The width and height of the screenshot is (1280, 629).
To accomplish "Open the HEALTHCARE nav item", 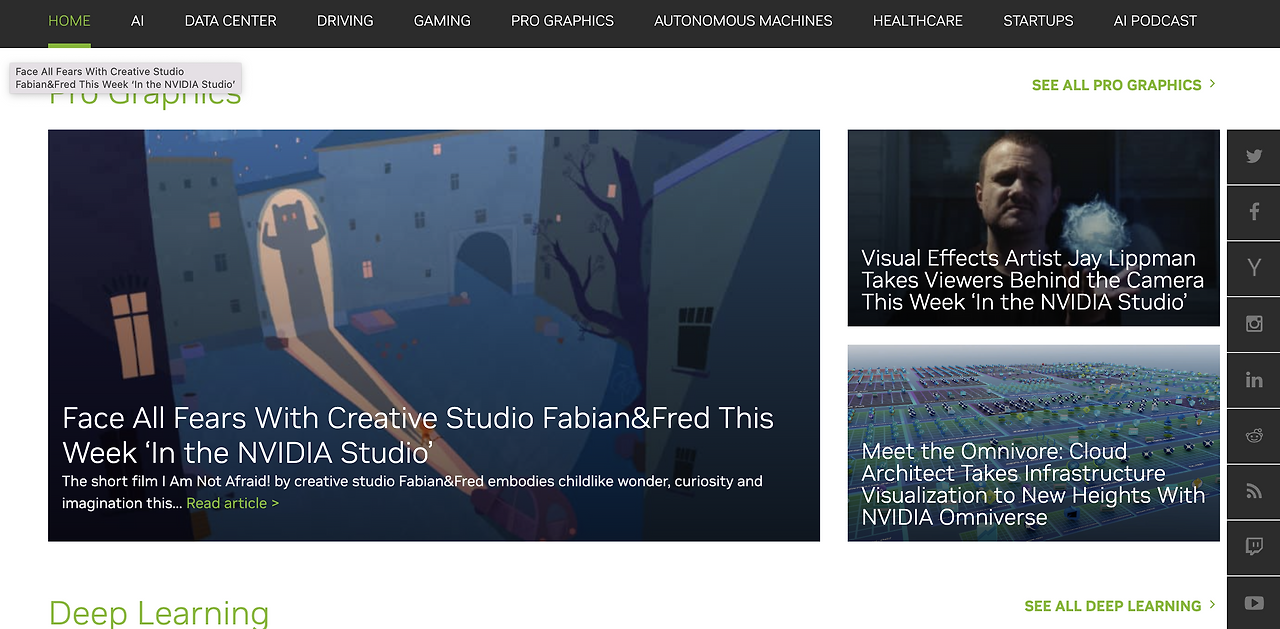I will 918,21.
